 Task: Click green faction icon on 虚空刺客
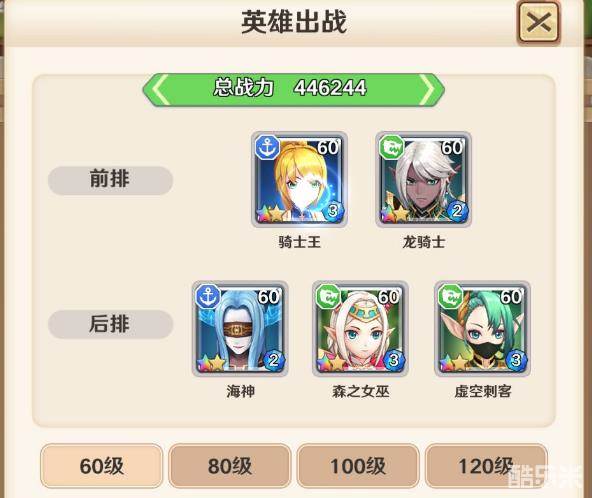pos(450,296)
